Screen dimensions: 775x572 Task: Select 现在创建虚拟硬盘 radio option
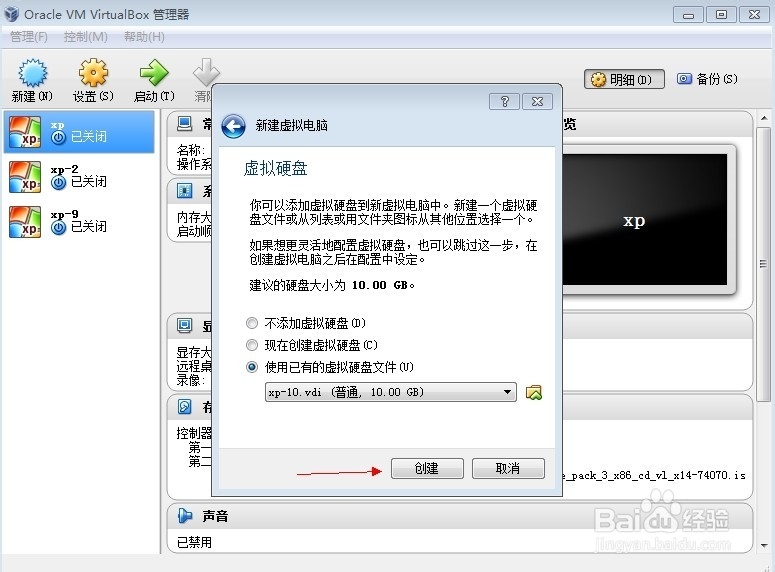[252, 345]
